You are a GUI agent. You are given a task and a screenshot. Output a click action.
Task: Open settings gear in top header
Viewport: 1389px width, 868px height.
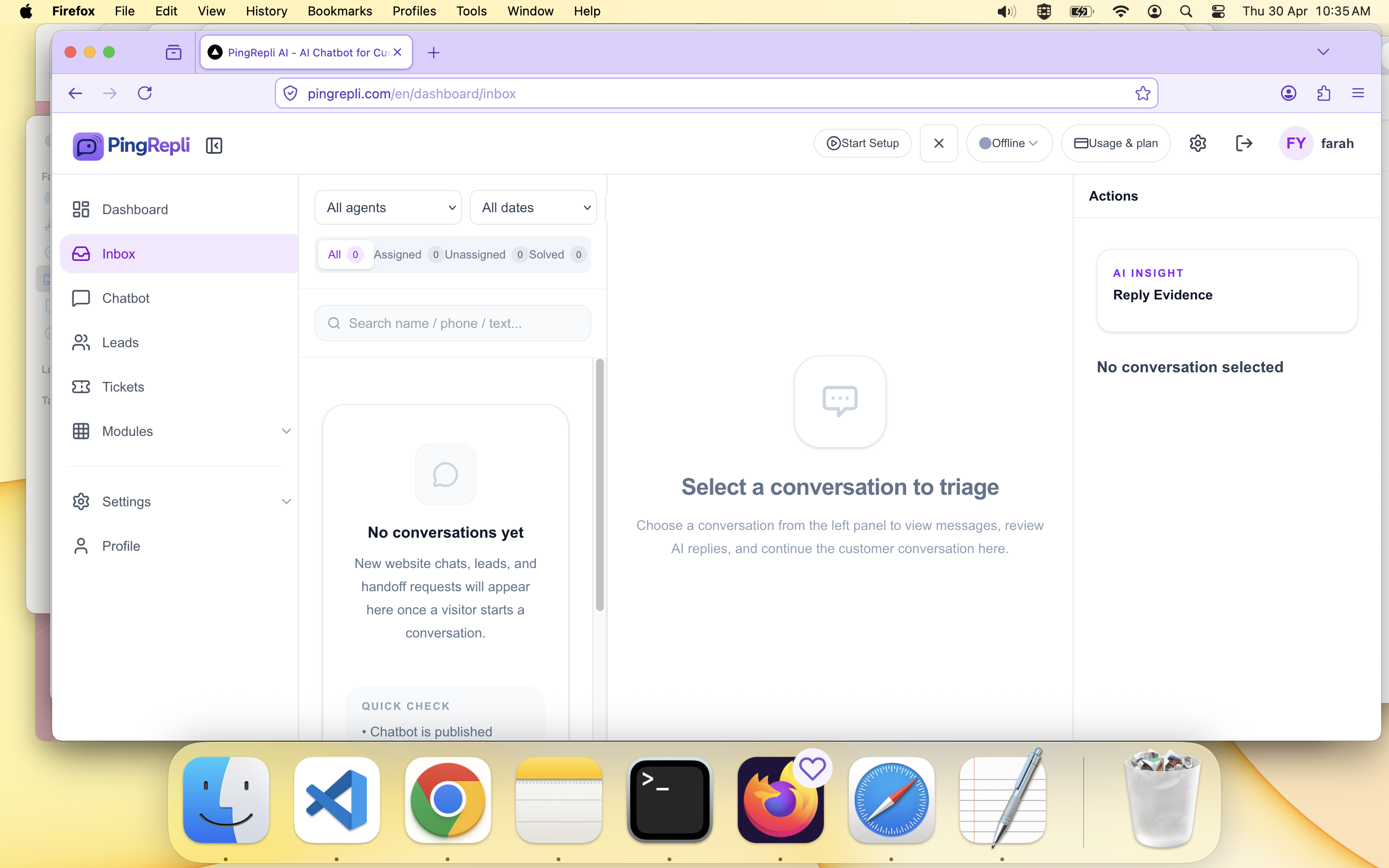(x=1198, y=143)
